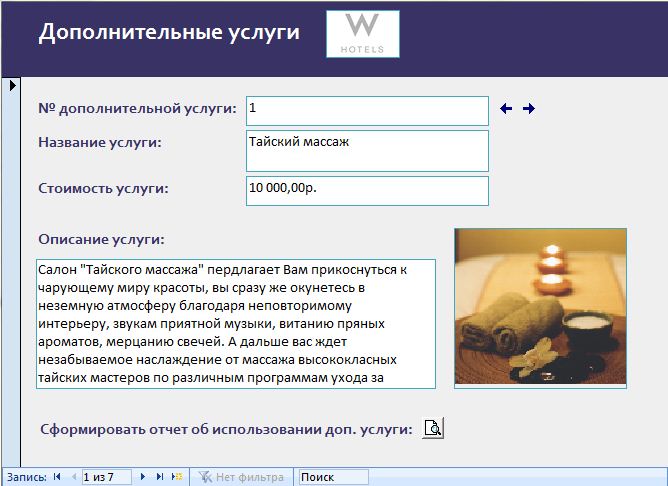Click the Thai massage spa photo
This screenshot has width=668, height=486.
540,308
